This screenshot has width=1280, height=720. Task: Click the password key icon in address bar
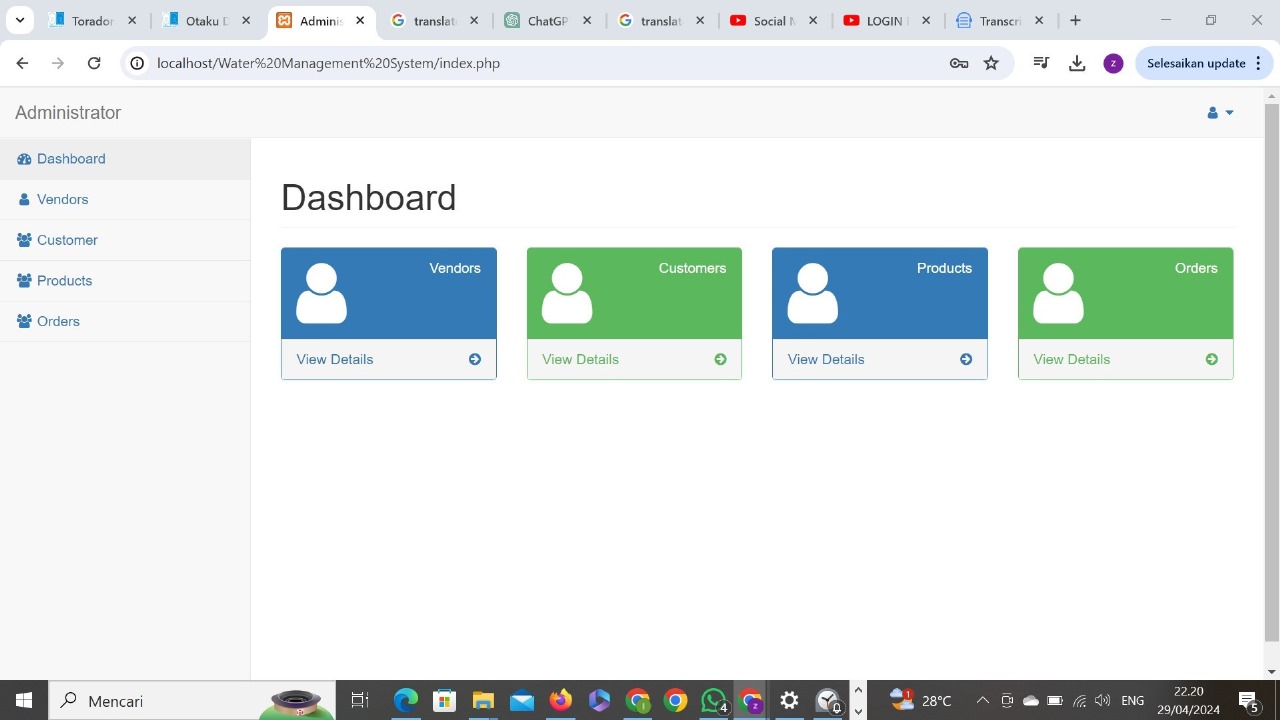[958, 62]
